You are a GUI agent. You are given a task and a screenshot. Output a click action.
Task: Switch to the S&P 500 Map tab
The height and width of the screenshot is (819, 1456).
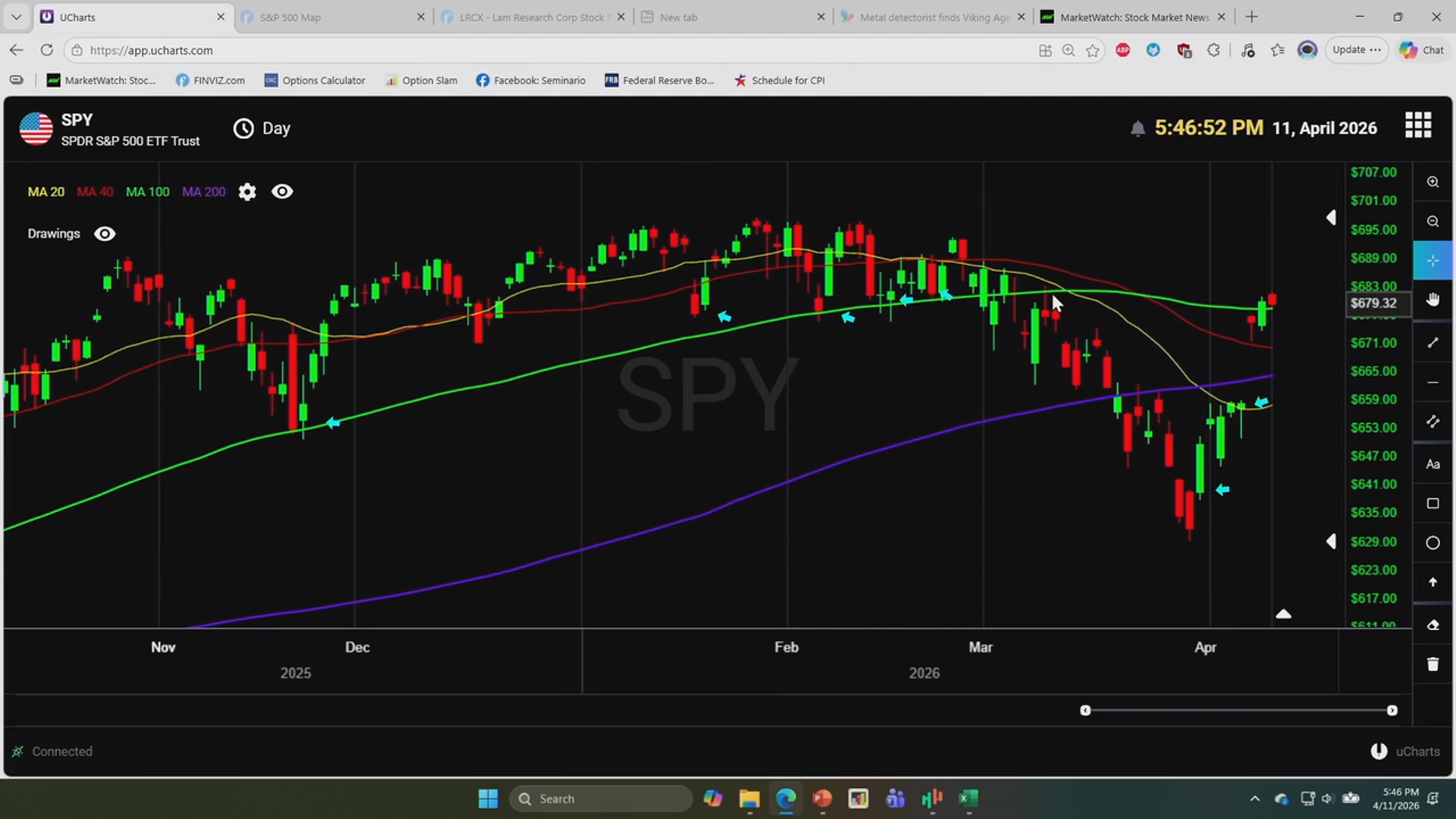tap(334, 17)
